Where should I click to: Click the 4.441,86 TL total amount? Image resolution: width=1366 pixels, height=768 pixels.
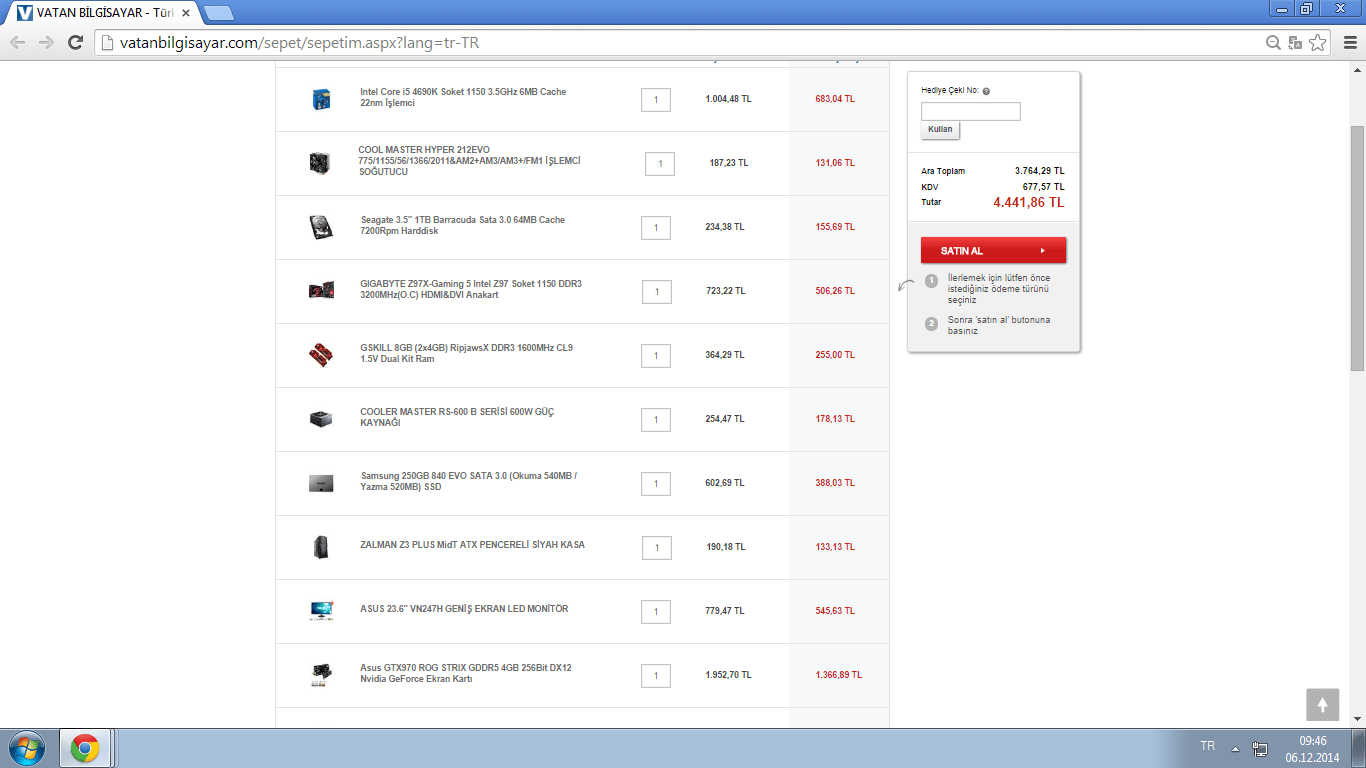[1028, 203]
